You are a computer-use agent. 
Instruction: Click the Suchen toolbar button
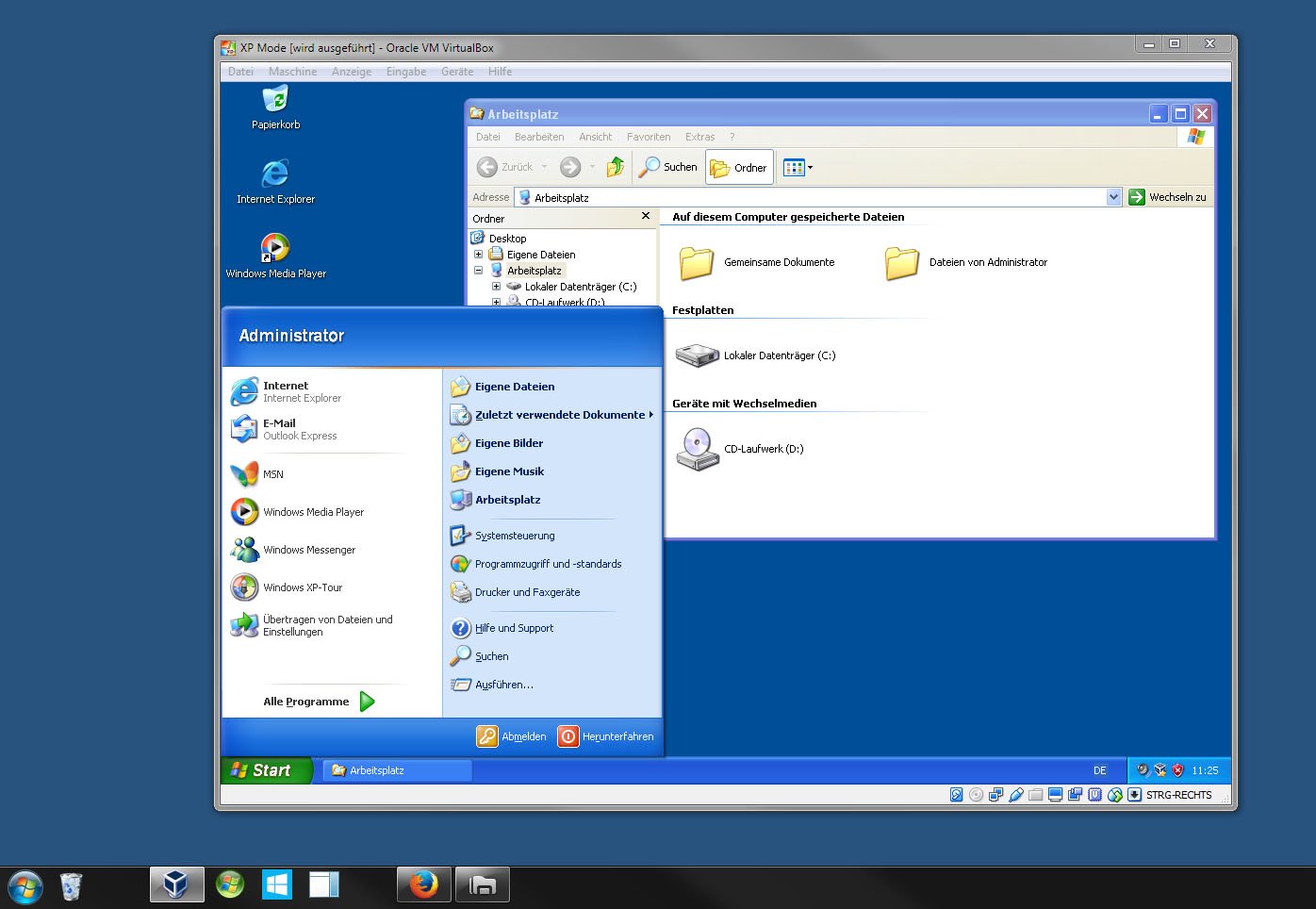pyautogui.click(x=668, y=167)
